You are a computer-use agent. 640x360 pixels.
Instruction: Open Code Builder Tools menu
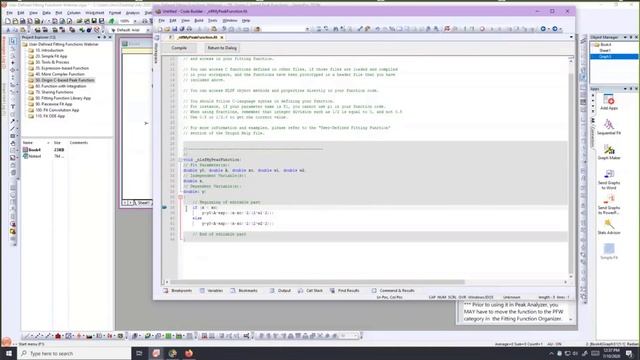coord(213,20)
